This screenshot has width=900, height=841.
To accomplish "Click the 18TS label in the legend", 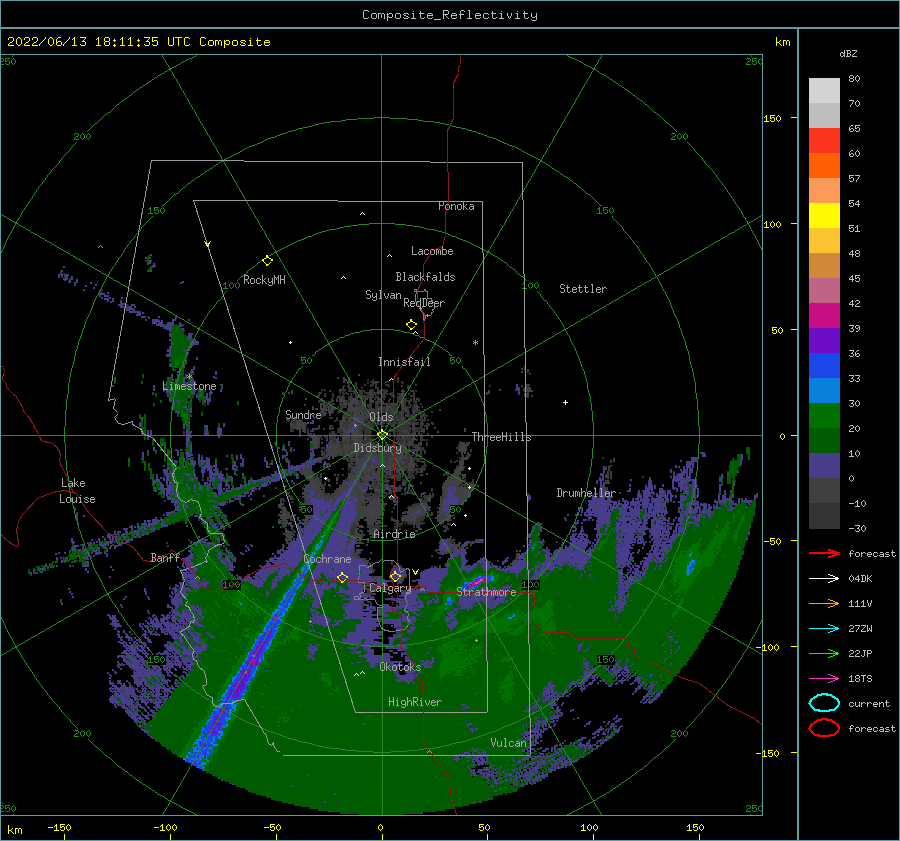I will tap(860, 679).
